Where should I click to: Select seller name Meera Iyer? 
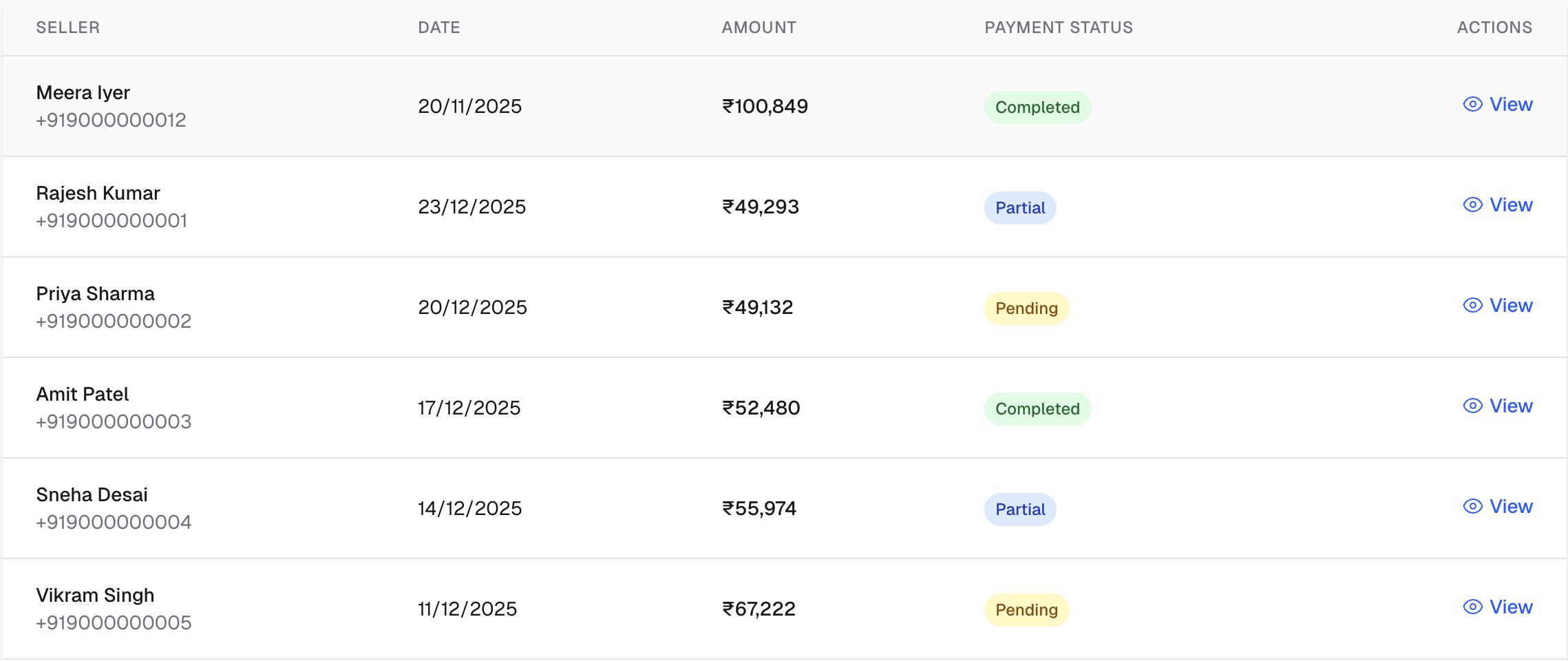point(83,92)
